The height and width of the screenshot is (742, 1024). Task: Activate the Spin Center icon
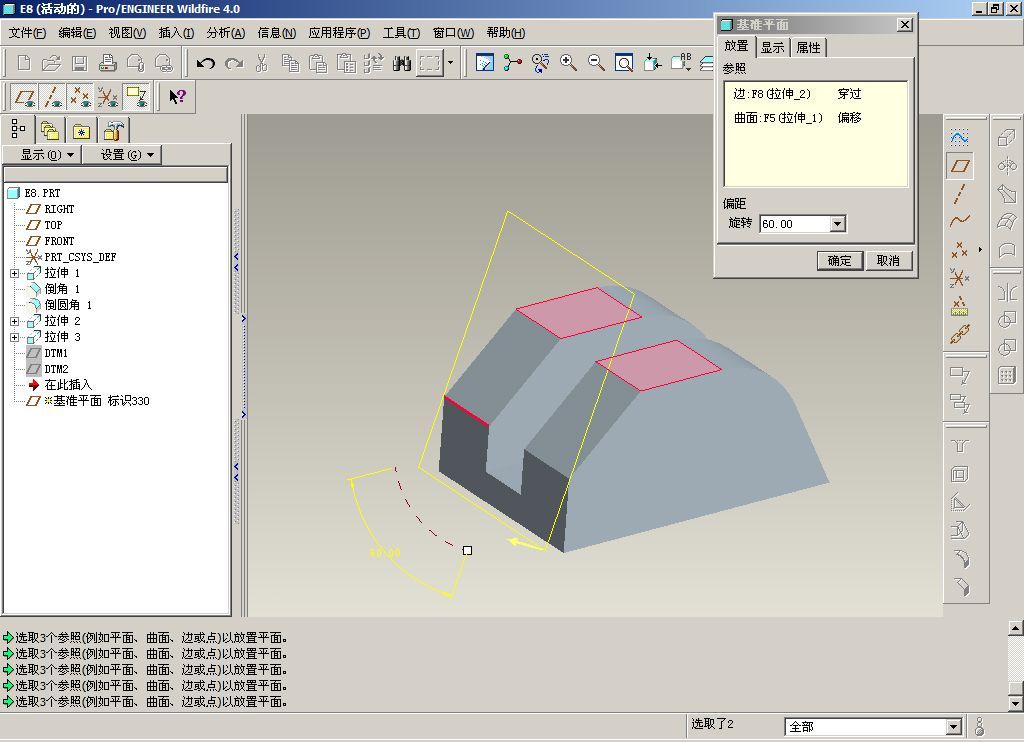pos(513,63)
